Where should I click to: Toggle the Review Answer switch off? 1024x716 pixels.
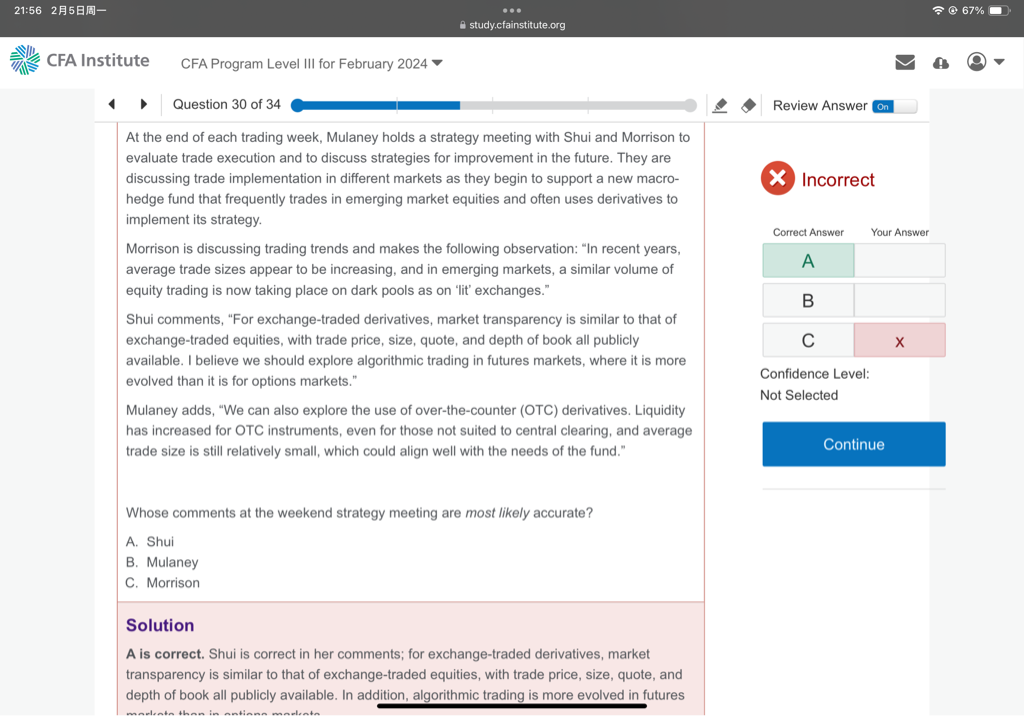click(893, 106)
